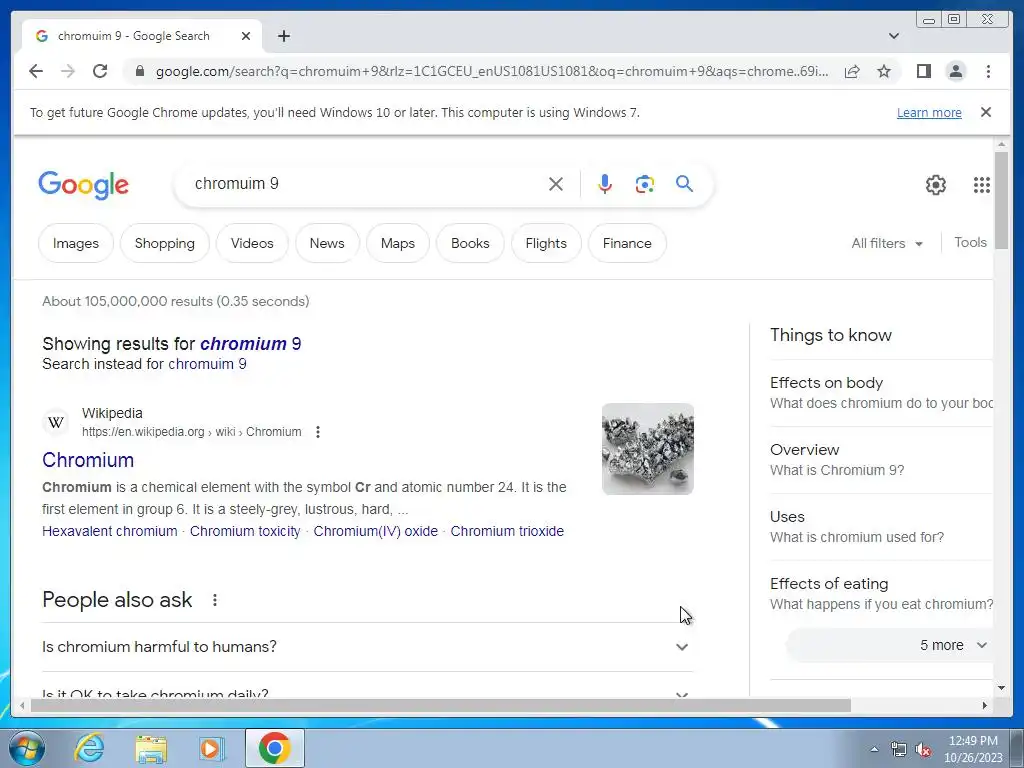Screen dimensions: 1024x768
Task: Bookmark this tab star icon
Action: [884, 71]
